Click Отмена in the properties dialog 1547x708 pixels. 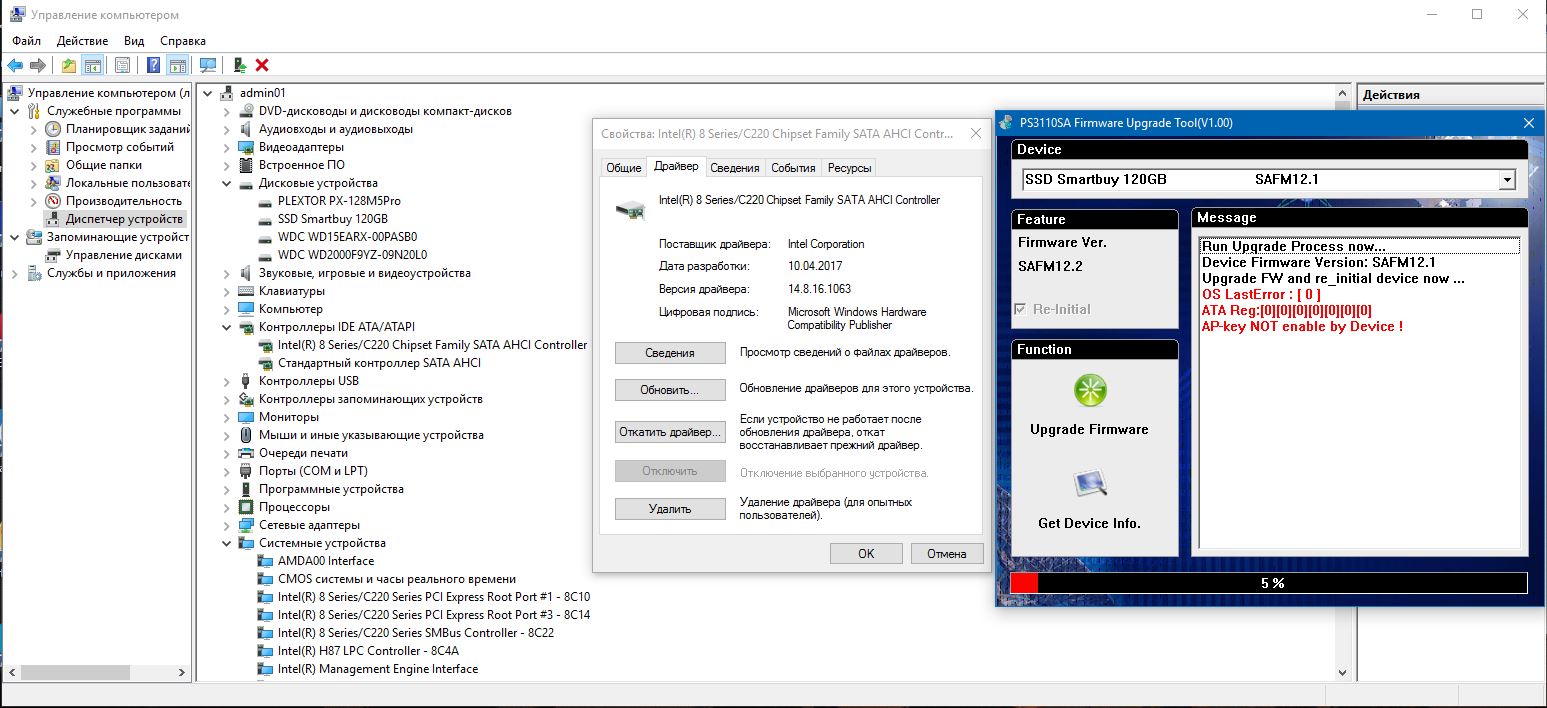coord(947,553)
